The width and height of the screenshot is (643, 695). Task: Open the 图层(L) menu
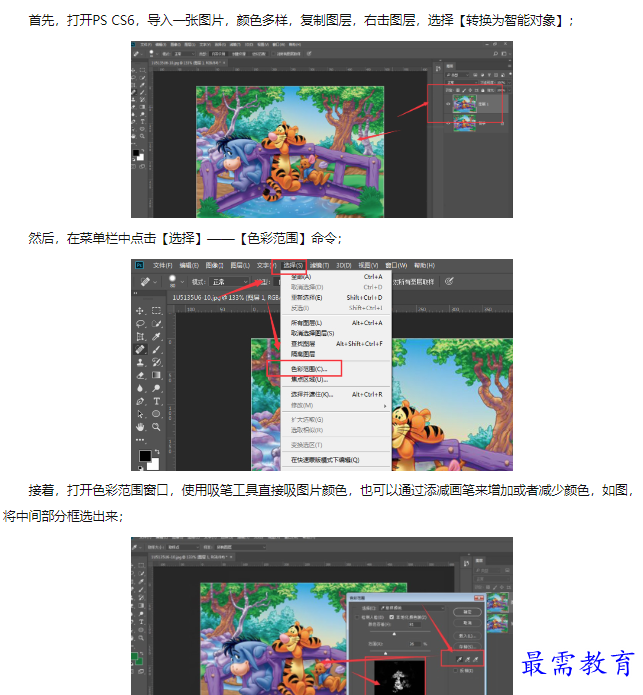coord(240,265)
